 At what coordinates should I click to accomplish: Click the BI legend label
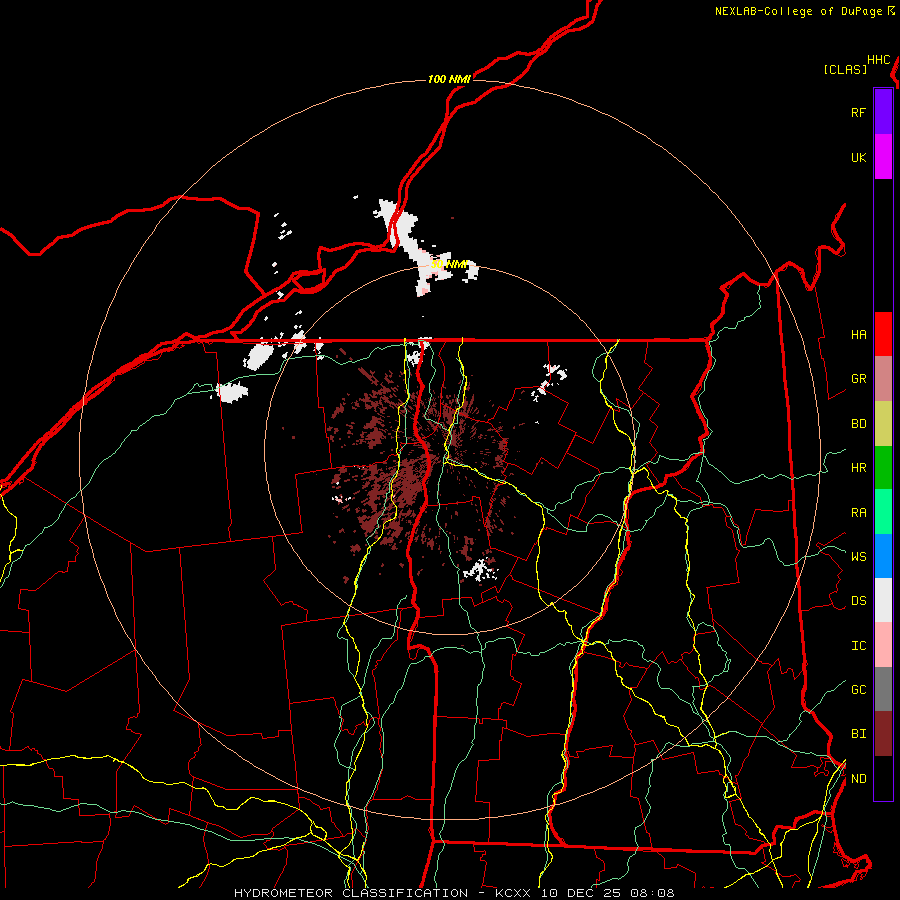coord(858,734)
